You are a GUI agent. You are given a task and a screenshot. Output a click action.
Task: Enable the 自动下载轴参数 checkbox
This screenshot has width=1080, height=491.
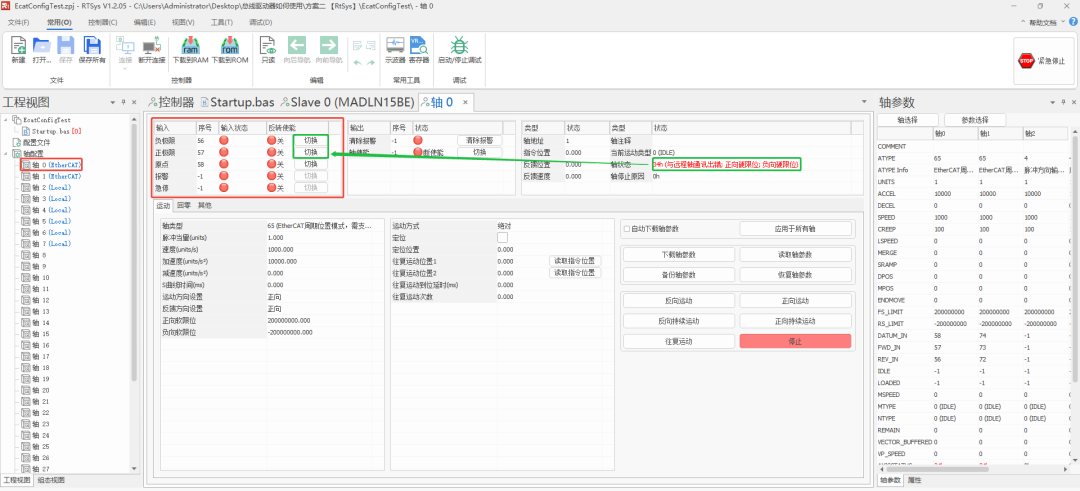(x=627, y=229)
